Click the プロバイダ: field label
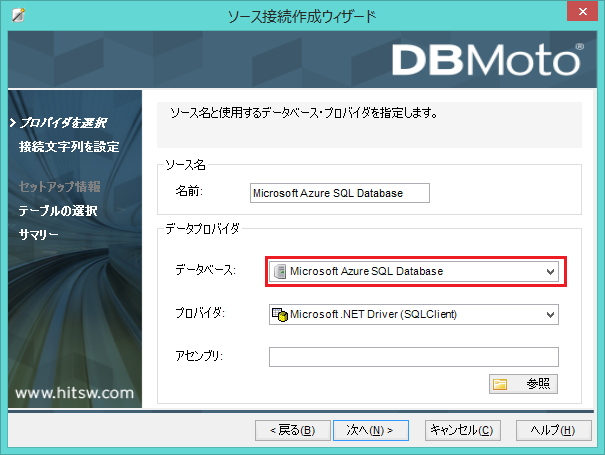The image size is (605, 455). tap(200, 313)
